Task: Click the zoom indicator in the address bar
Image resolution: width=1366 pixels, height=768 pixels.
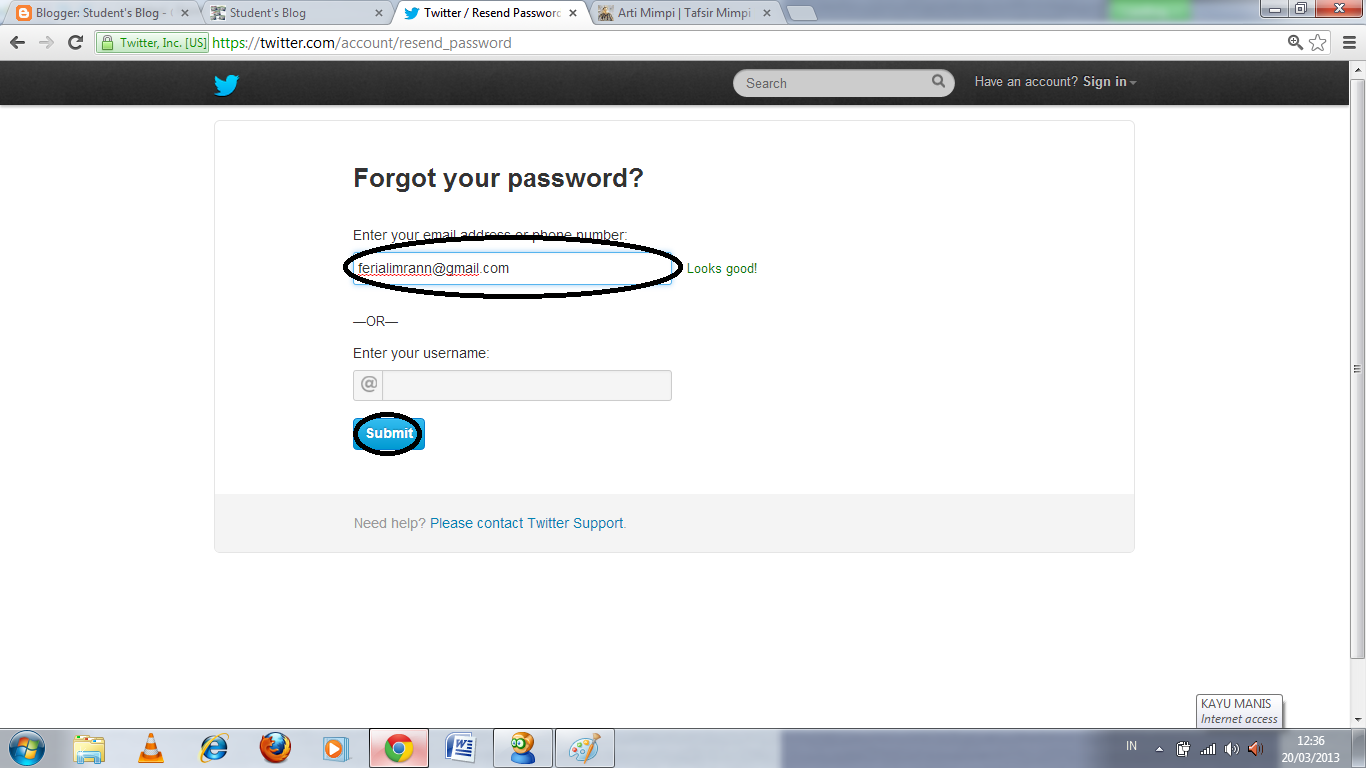Action: click(1295, 42)
